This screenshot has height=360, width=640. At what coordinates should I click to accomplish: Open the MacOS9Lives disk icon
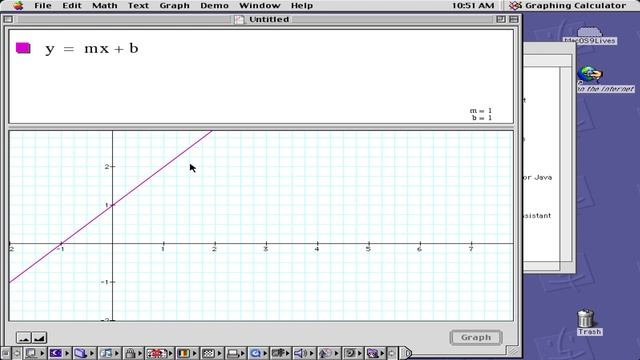pyautogui.click(x=589, y=36)
